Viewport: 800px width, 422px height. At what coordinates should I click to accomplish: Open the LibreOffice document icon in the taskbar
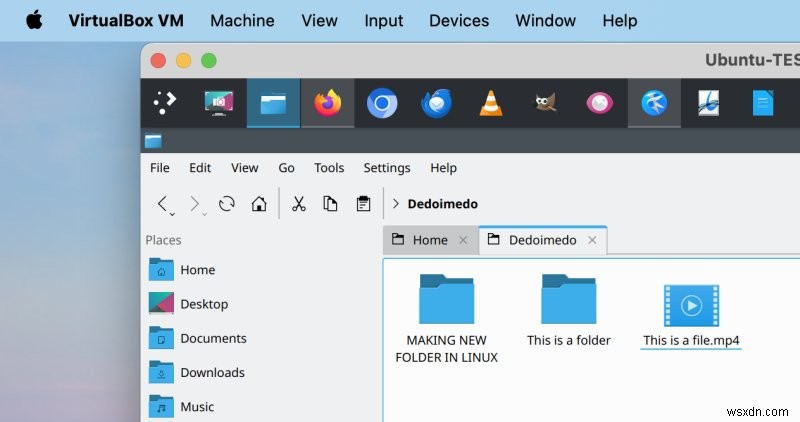point(708,103)
